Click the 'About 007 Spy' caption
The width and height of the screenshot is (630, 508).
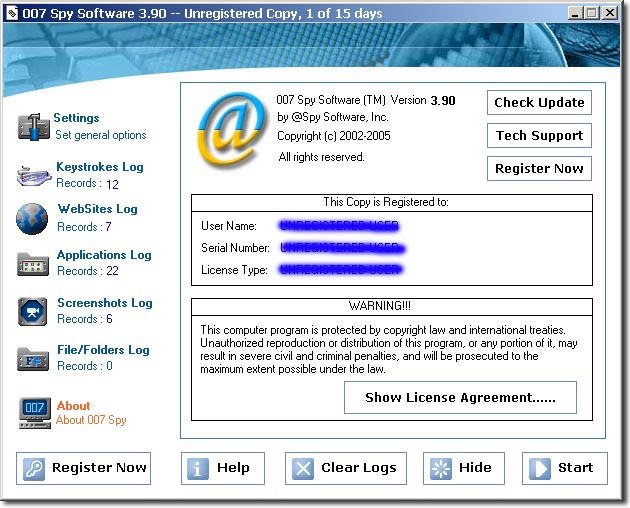point(91,420)
